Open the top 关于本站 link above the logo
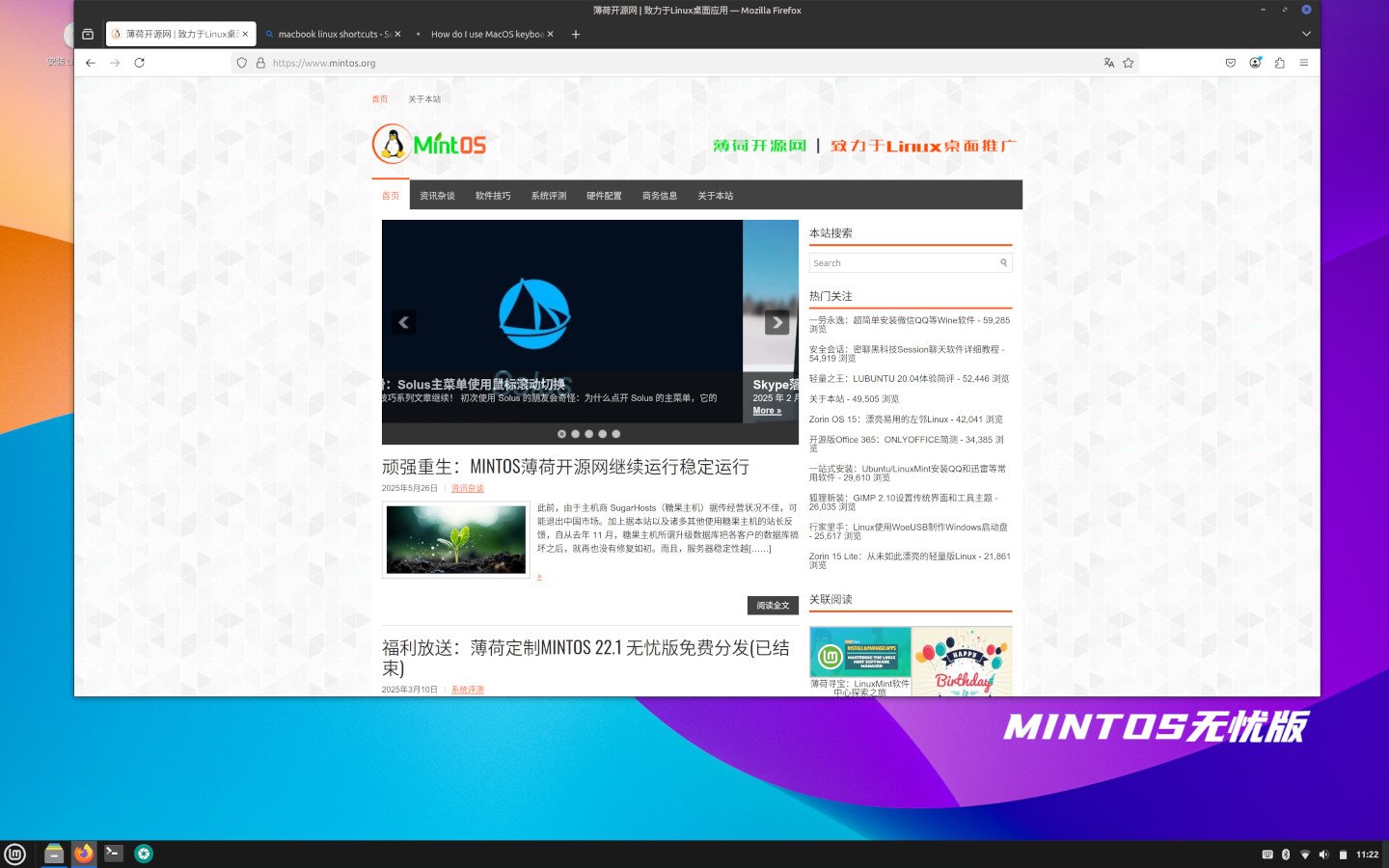This screenshot has height=868, width=1389. 424,99
